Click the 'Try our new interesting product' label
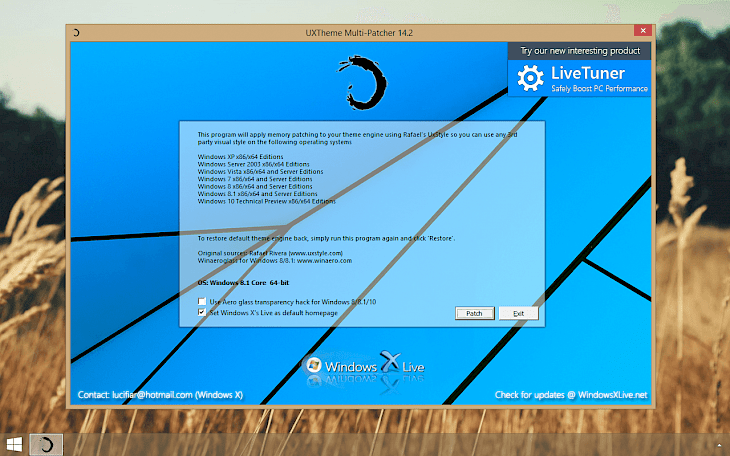The height and width of the screenshot is (456, 730). tap(580, 51)
